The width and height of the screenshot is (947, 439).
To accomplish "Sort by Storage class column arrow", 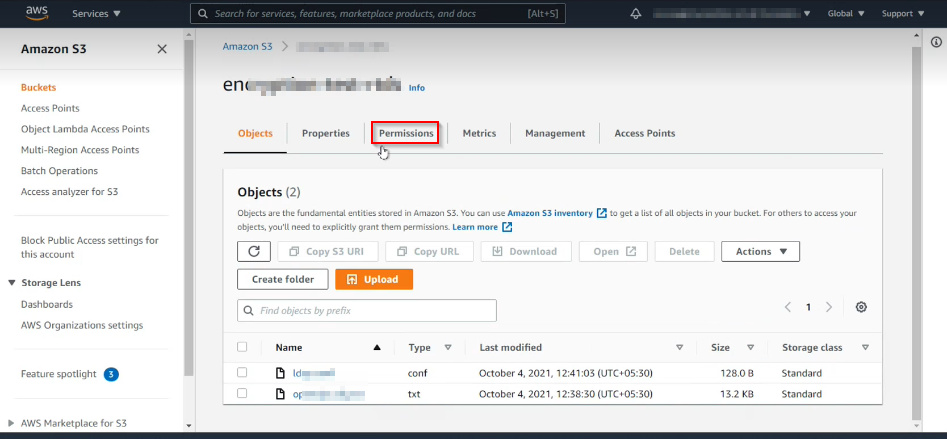I will [865, 347].
